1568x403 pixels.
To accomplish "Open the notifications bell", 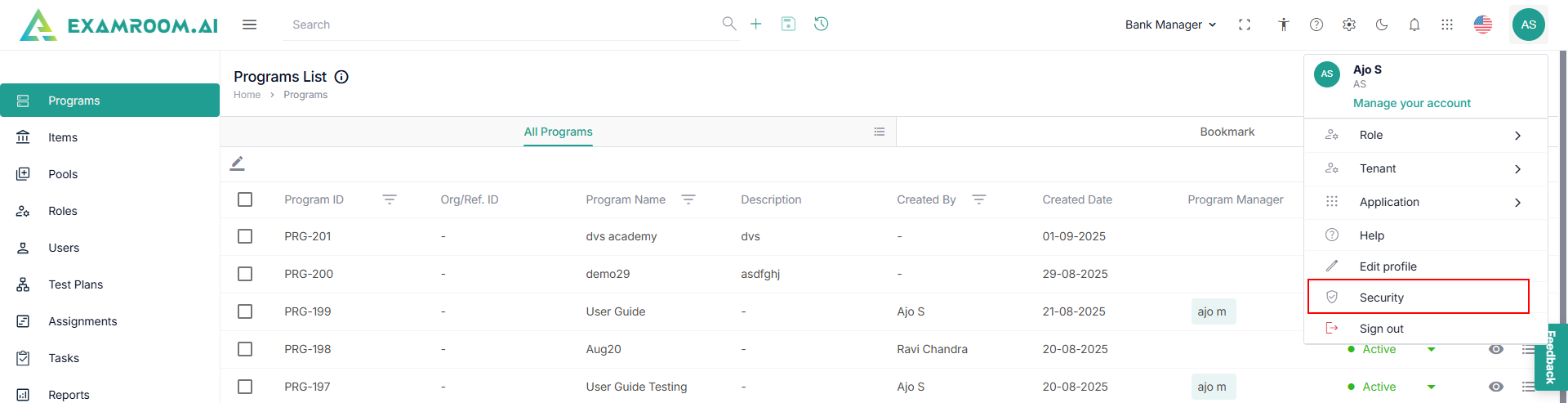I will tap(1414, 25).
